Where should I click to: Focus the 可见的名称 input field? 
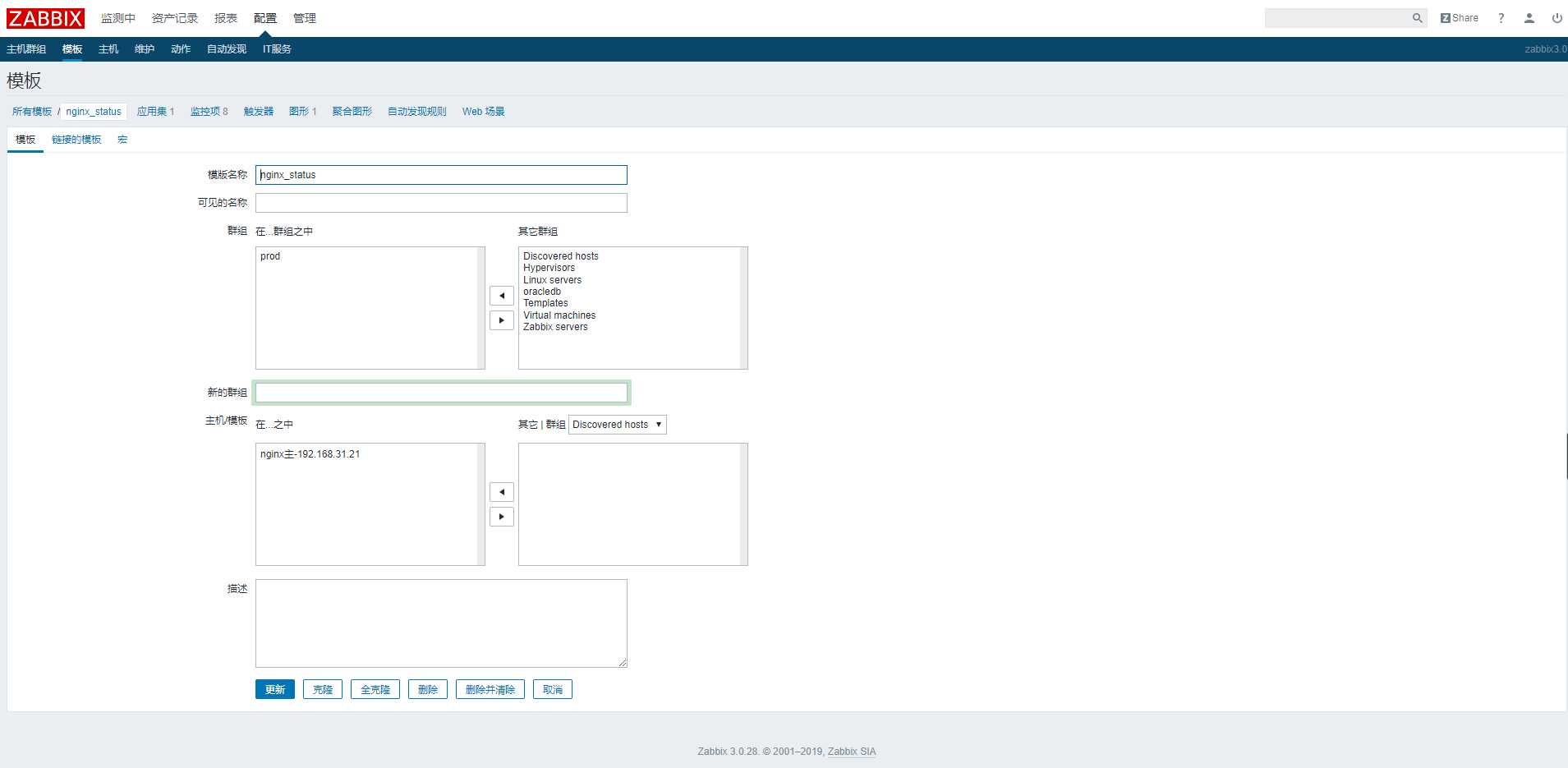coord(441,203)
